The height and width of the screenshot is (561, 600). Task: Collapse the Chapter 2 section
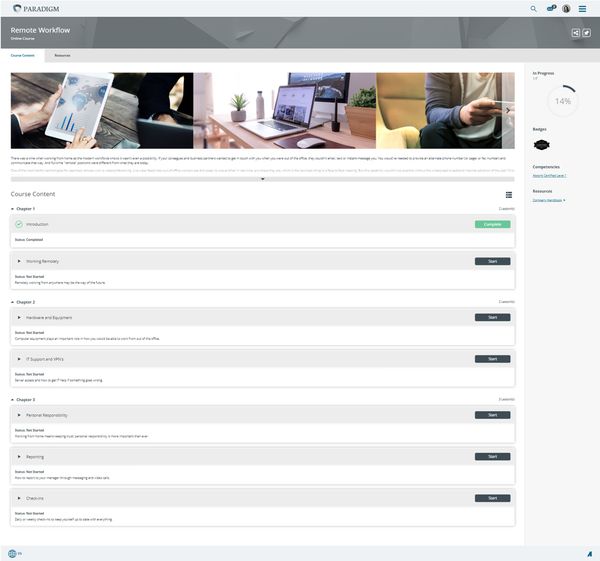click(12, 301)
